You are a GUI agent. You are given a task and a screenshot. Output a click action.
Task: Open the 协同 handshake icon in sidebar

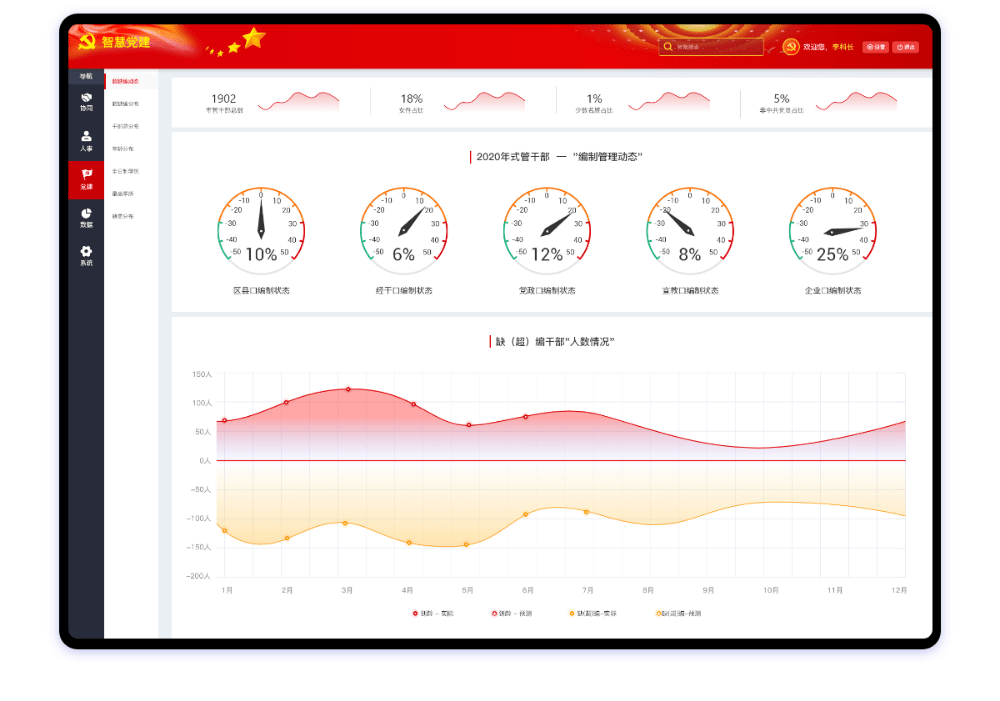click(86, 100)
